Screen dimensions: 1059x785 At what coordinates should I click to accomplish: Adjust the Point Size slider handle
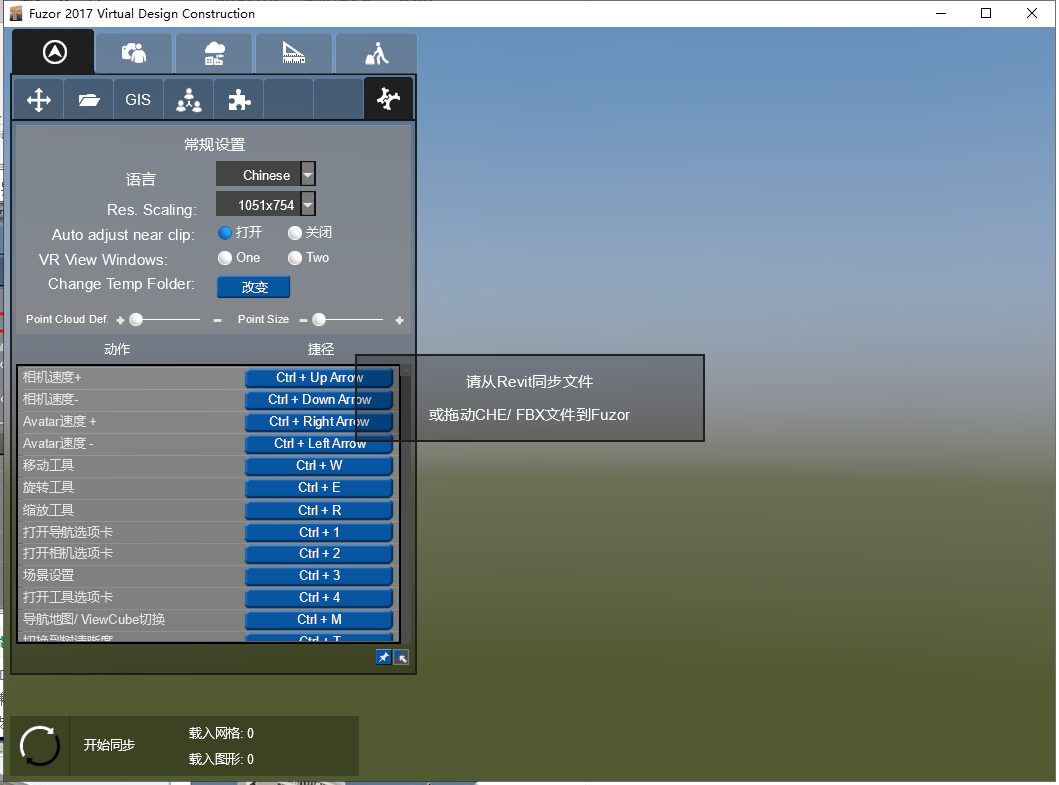point(319,320)
